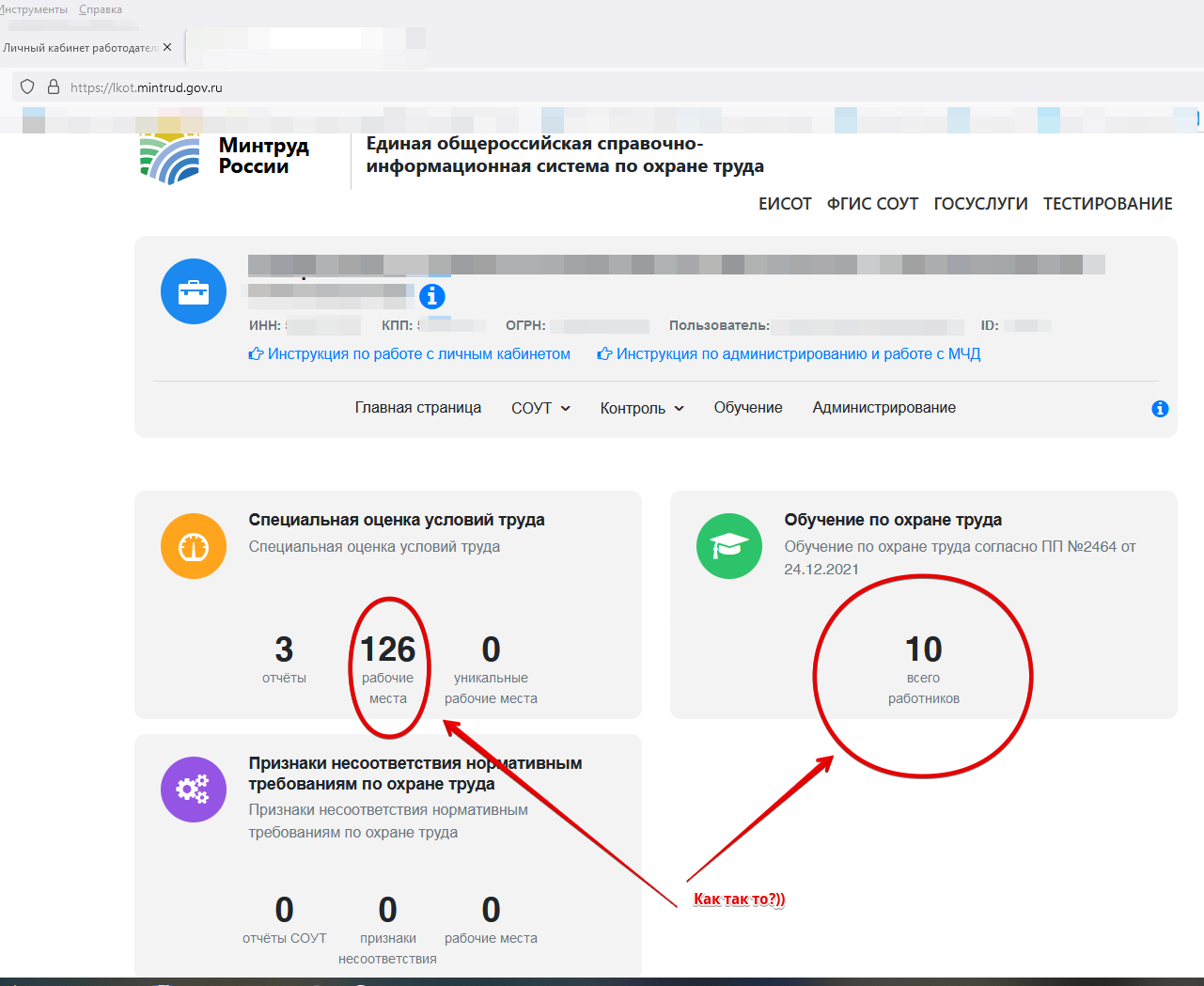The height and width of the screenshot is (986, 1204).
Task: Open Инструкция по администрированию и работе с МЧД
Action: pos(789,354)
